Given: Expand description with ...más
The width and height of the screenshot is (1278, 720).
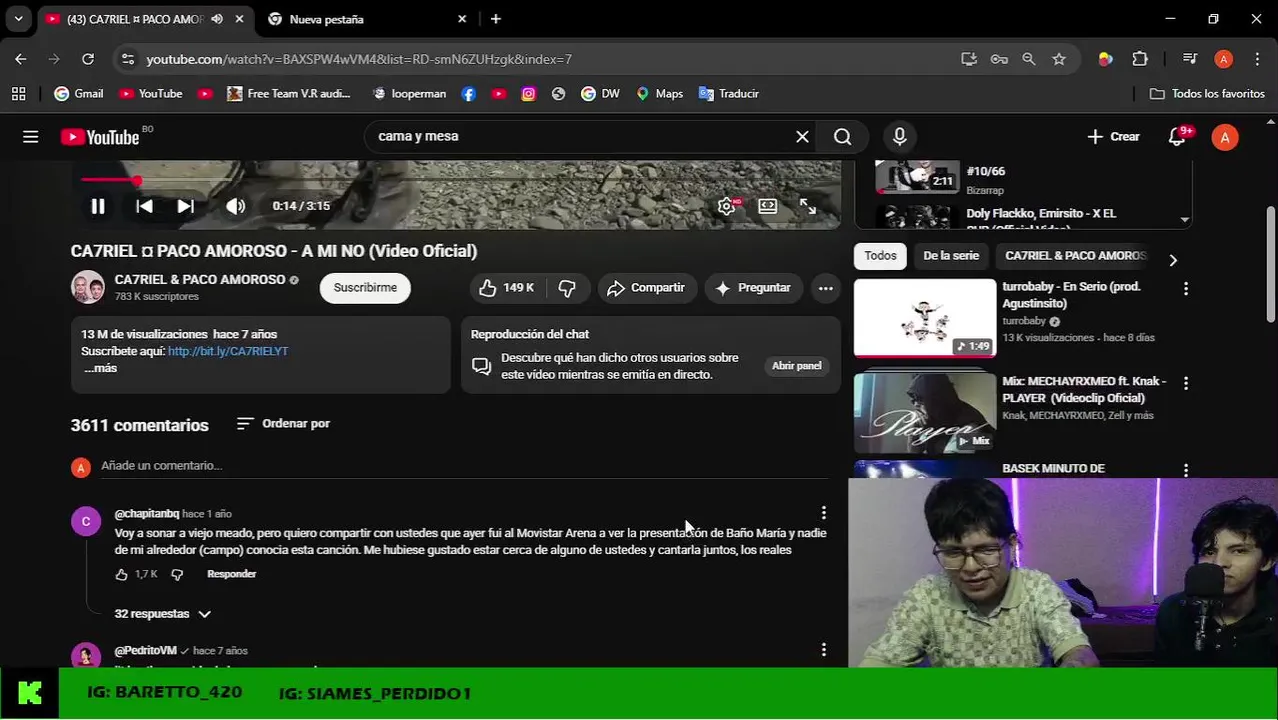Looking at the screenshot, I should coord(100,368).
